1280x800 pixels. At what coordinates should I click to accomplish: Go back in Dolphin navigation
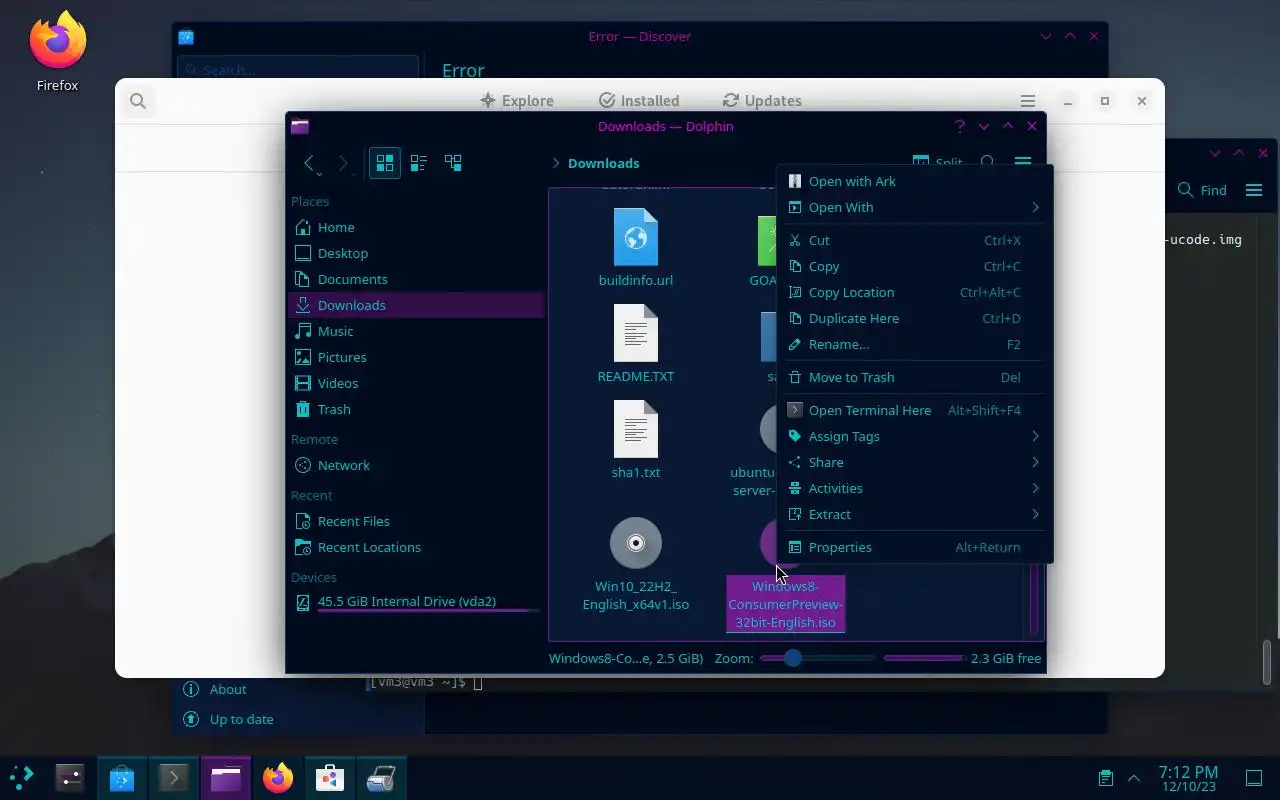pyautogui.click(x=310, y=163)
